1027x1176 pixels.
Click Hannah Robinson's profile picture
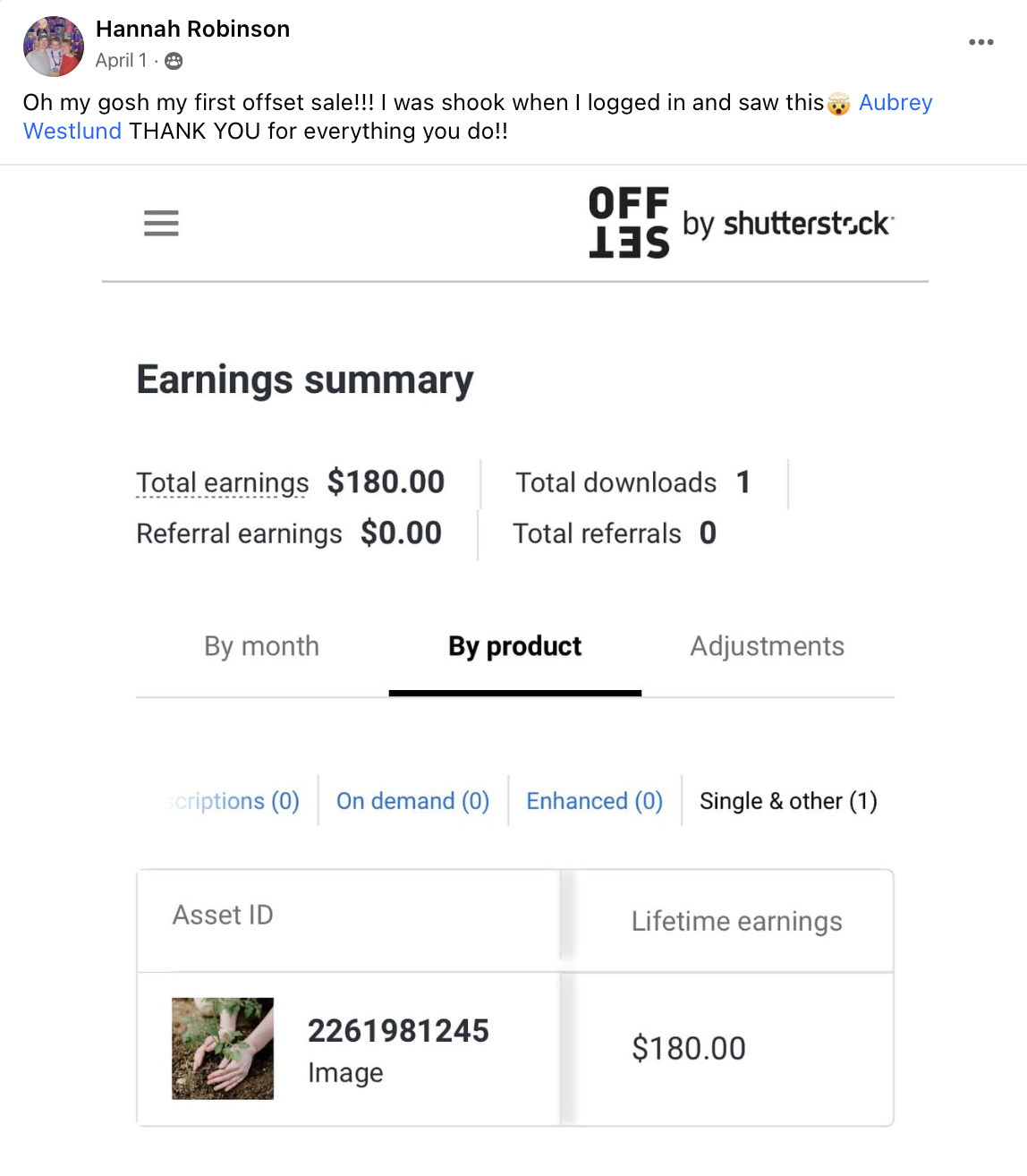pos(54,46)
